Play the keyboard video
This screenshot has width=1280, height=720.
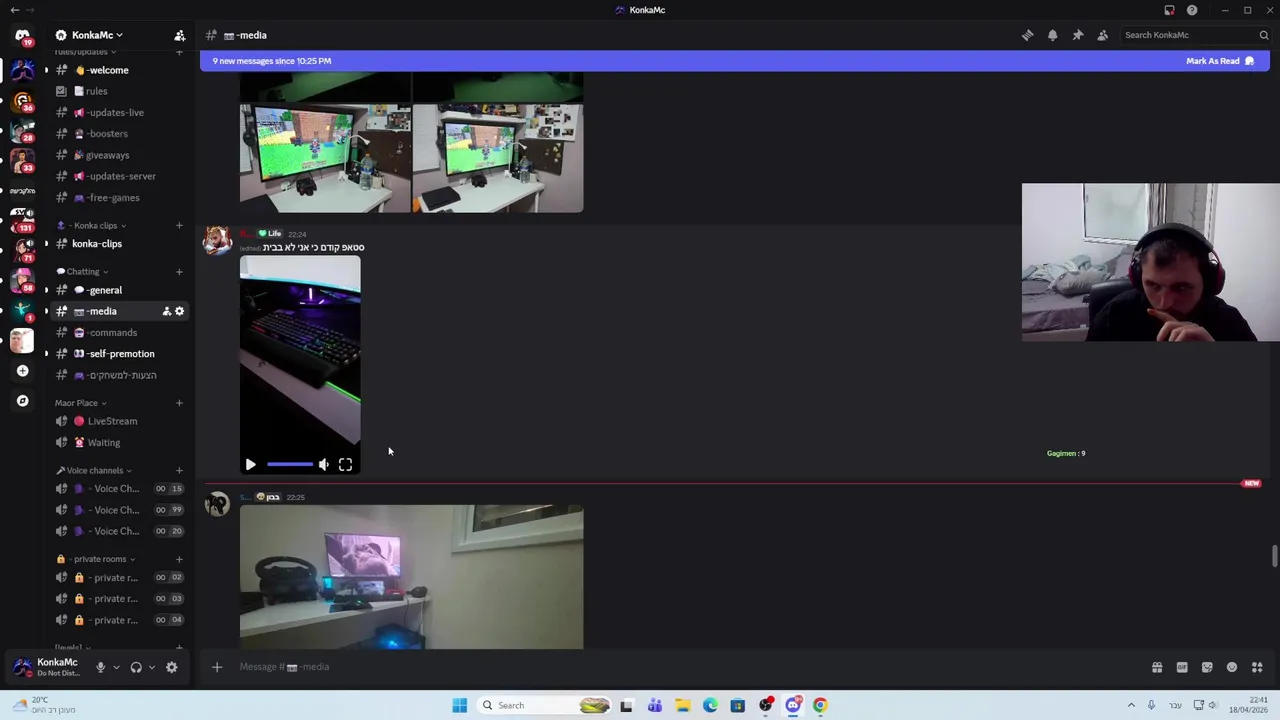250,464
